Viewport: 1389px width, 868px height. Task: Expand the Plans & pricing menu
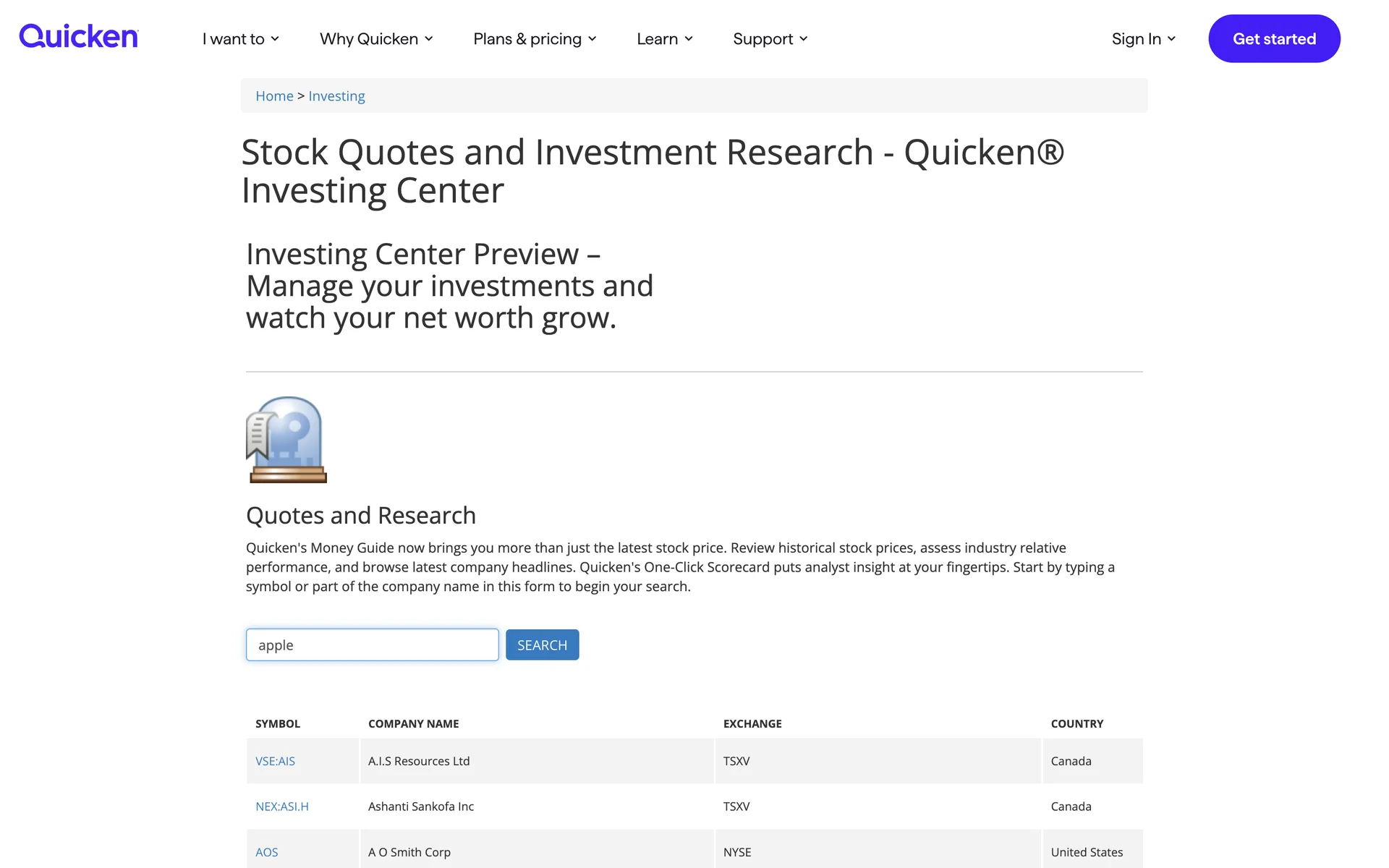(x=534, y=39)
